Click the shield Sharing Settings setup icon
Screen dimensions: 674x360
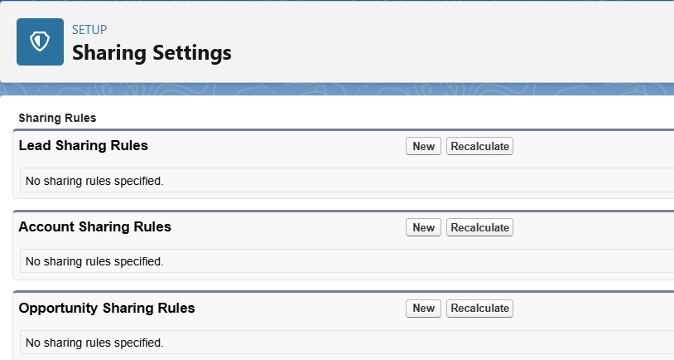40,42
